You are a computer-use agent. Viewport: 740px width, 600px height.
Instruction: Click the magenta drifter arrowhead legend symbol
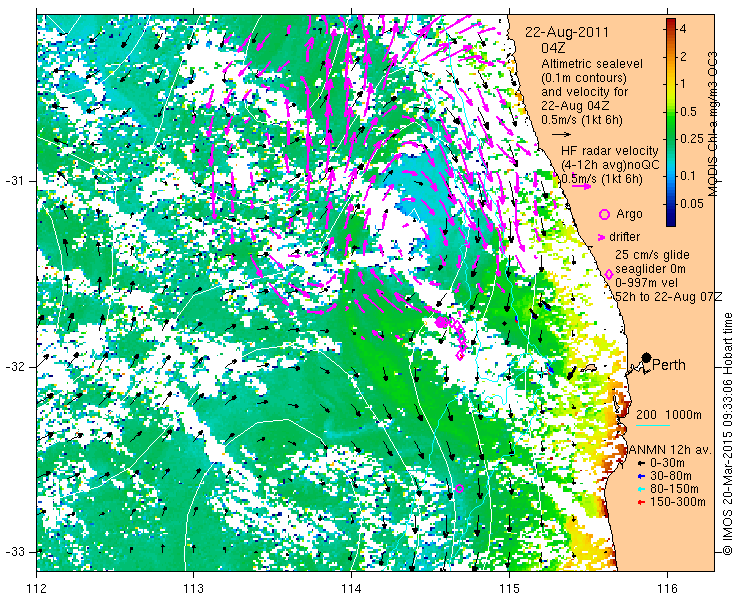click(x=602, y=237)
